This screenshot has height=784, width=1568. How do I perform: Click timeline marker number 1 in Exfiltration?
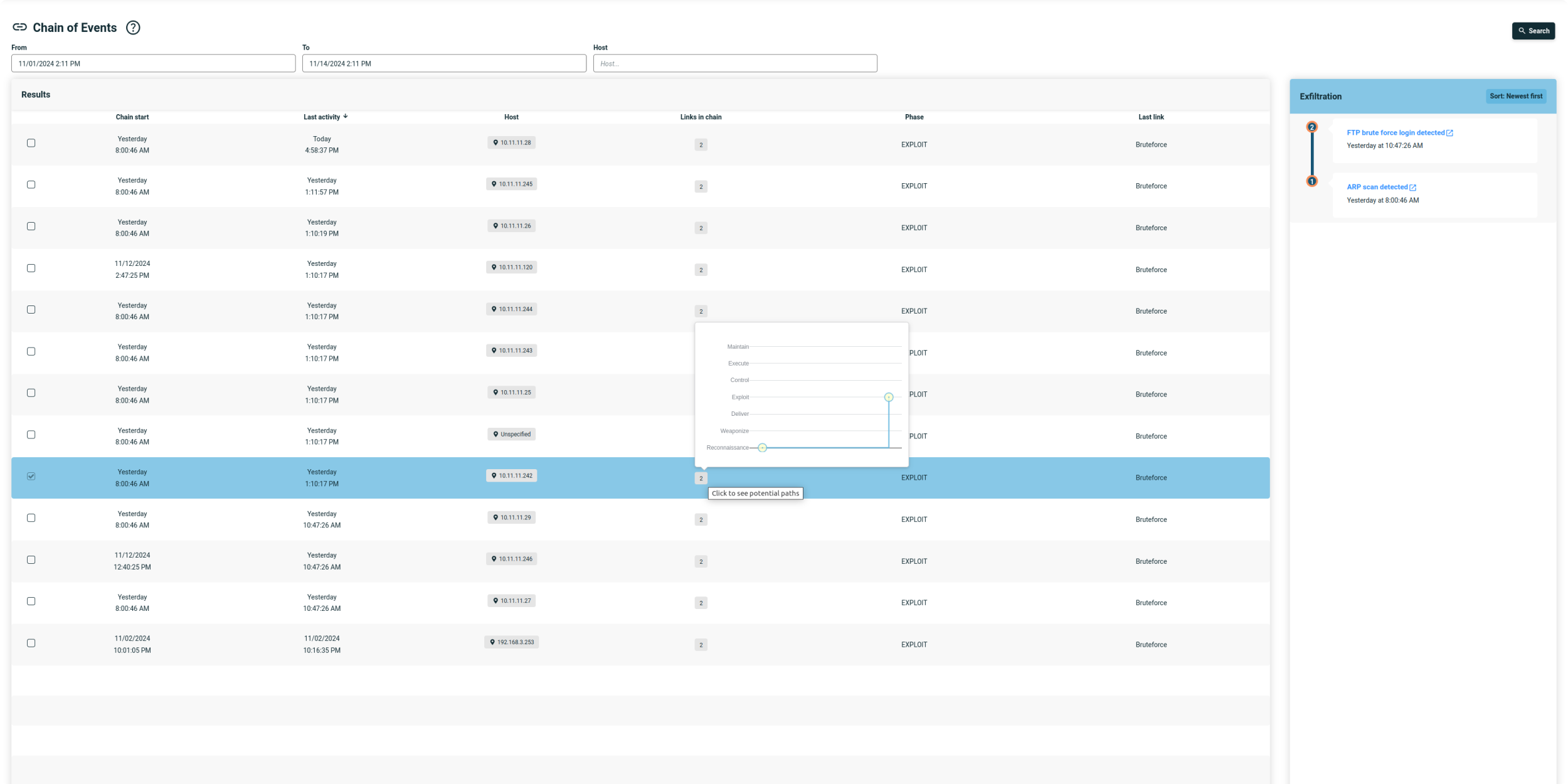(1311, 181)
